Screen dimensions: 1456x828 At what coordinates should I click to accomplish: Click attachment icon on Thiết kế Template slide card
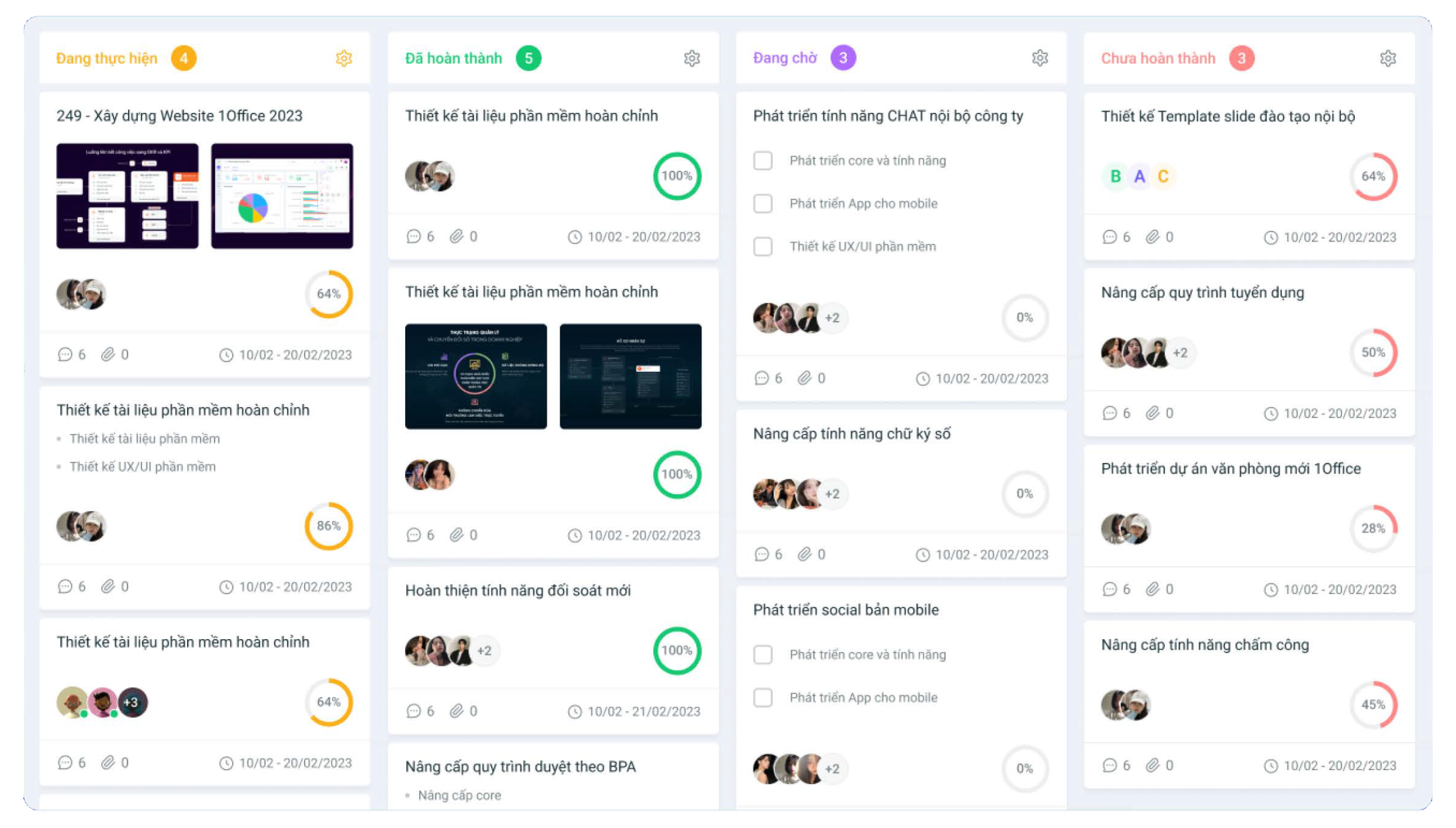coord(1153,237)
